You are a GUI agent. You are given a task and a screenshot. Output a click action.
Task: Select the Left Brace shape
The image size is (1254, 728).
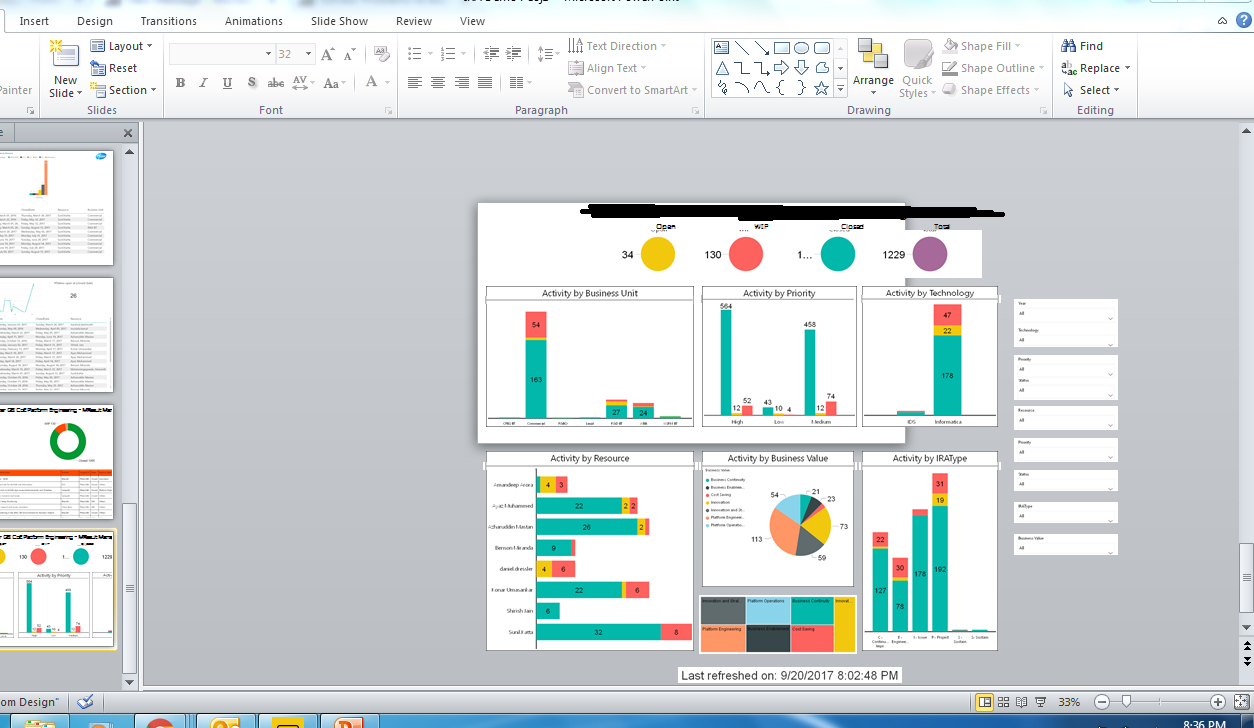(x=781, y=88)
